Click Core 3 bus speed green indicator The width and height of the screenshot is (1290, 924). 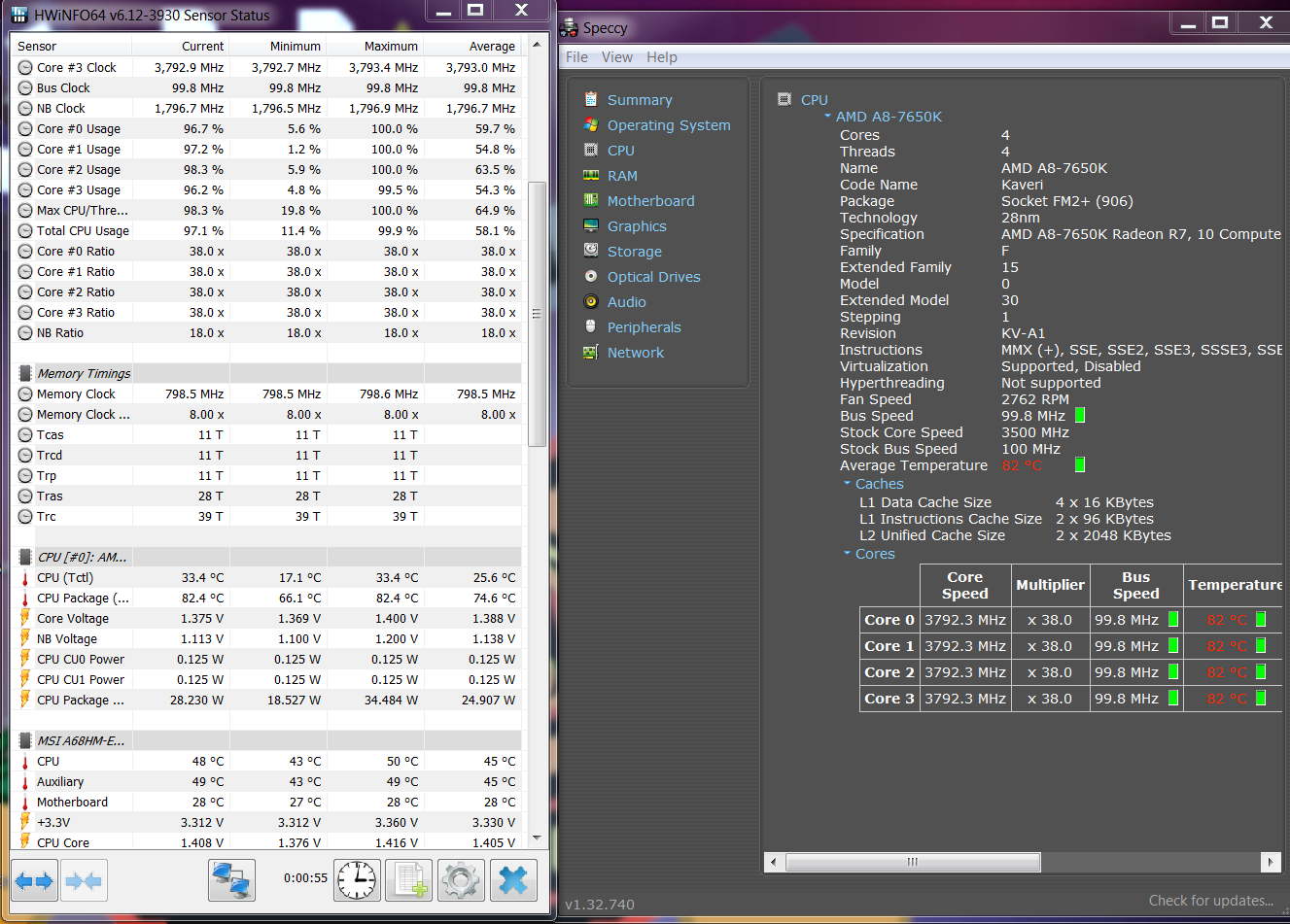pyautogui.click(x=1173, y=698)
